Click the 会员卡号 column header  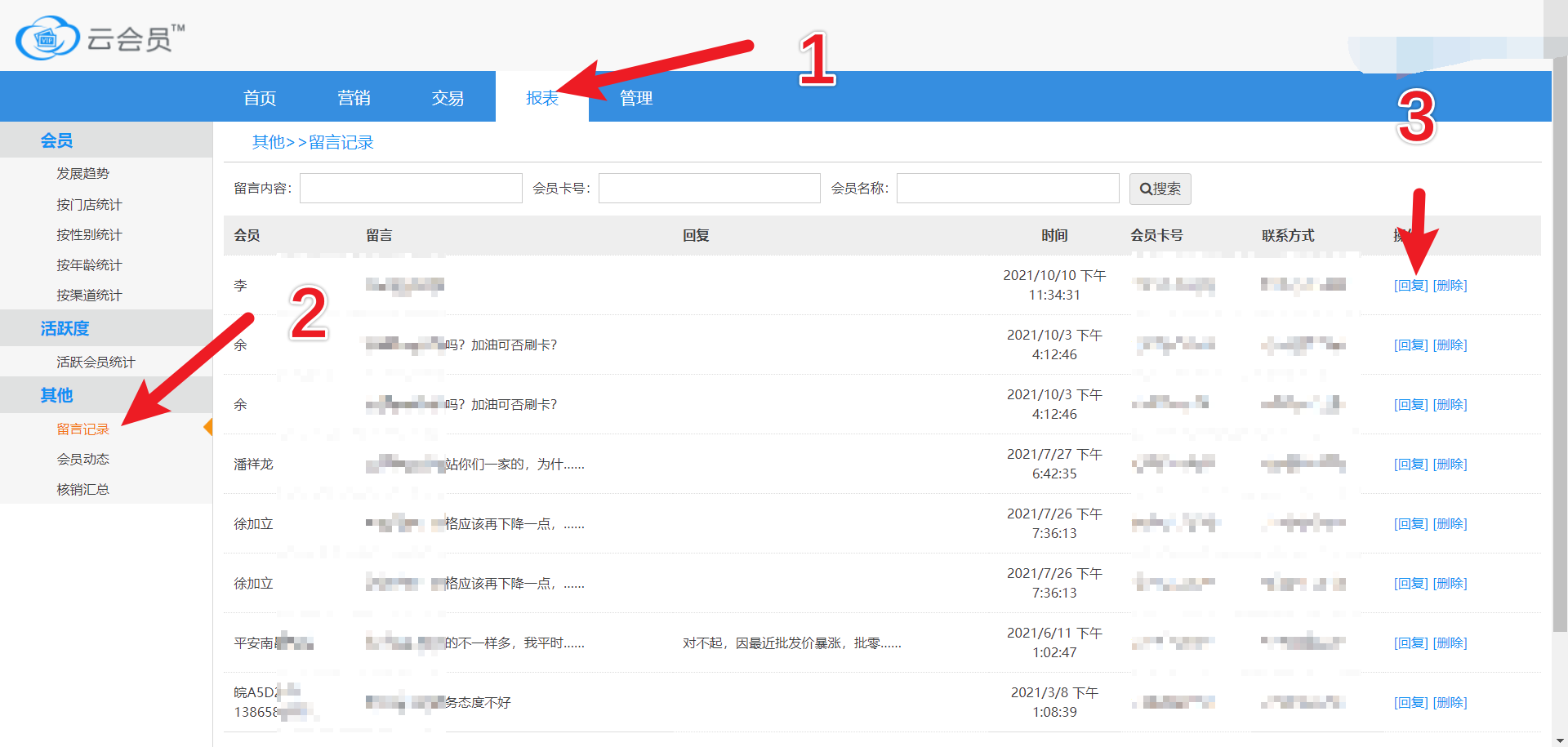[x=1156, y=235]
